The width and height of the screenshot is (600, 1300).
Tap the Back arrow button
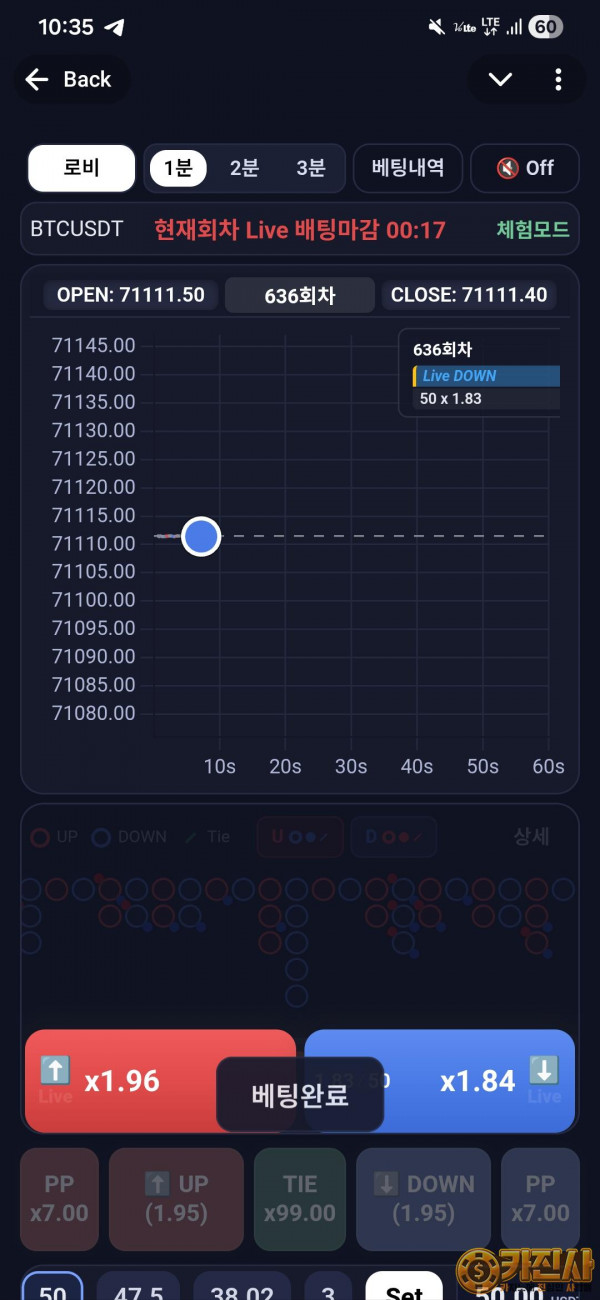click(x=68, y=80)
